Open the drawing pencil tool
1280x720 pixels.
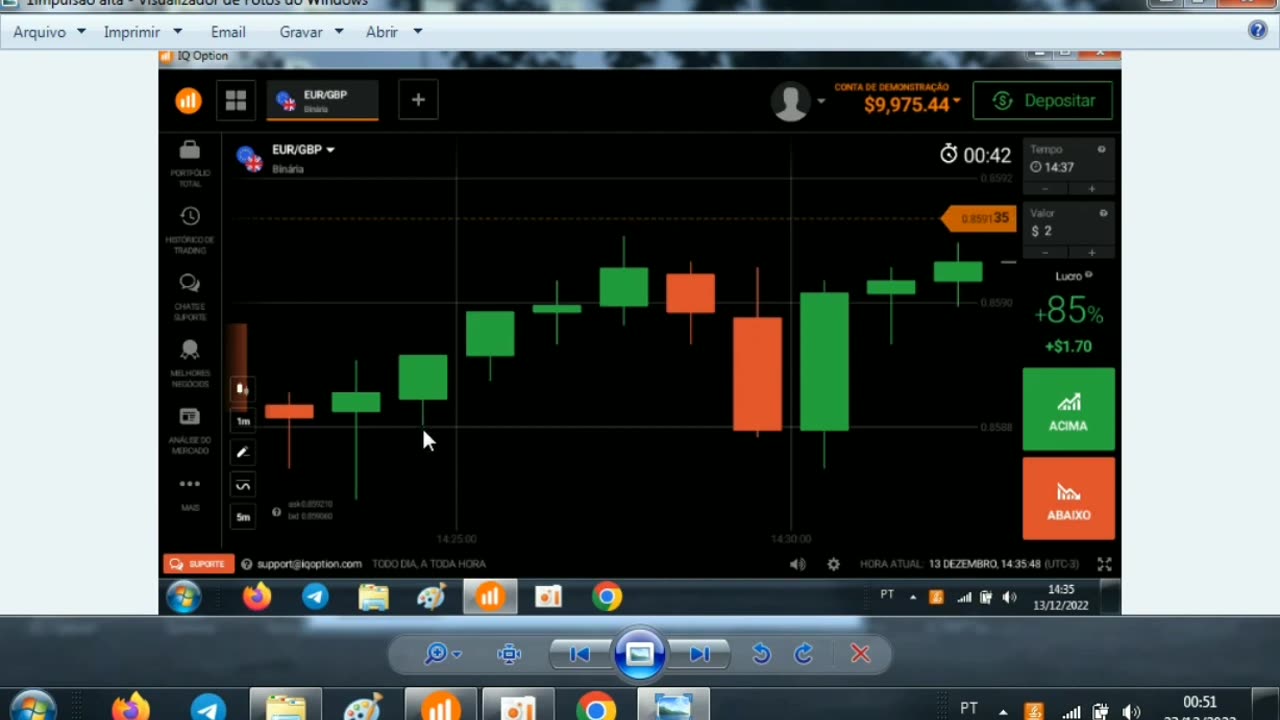coord(242,453)
